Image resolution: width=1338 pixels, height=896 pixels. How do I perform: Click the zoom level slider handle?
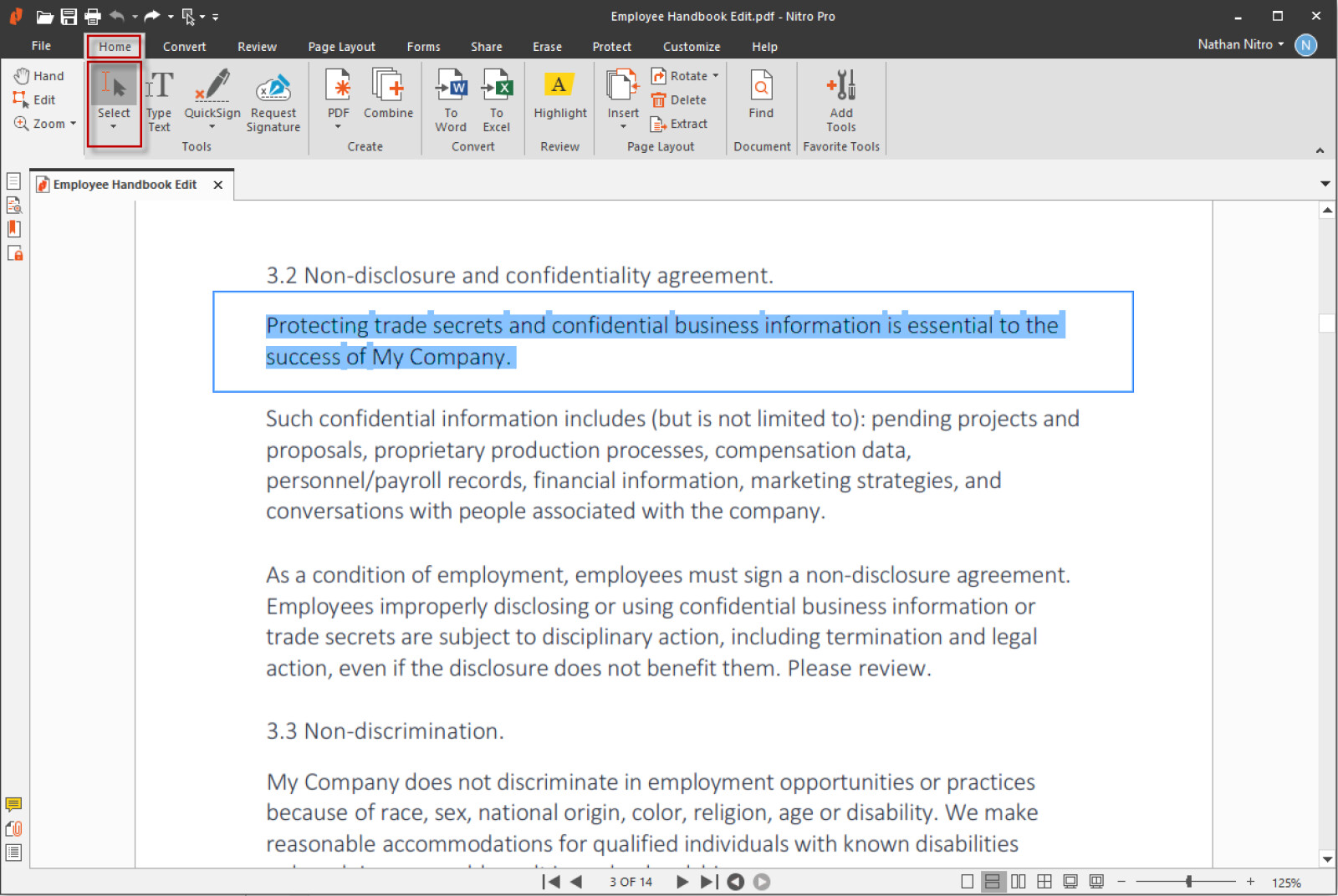(1188, 882)
